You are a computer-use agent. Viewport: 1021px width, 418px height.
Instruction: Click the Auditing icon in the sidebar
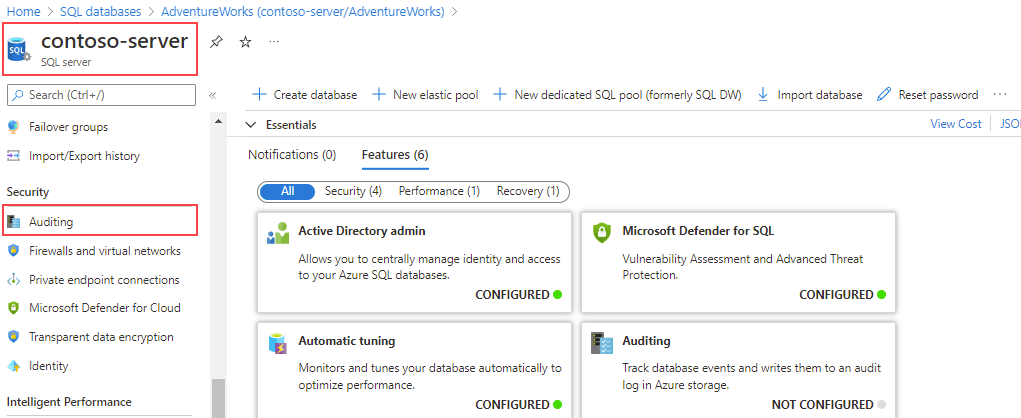tap(14, 222)
